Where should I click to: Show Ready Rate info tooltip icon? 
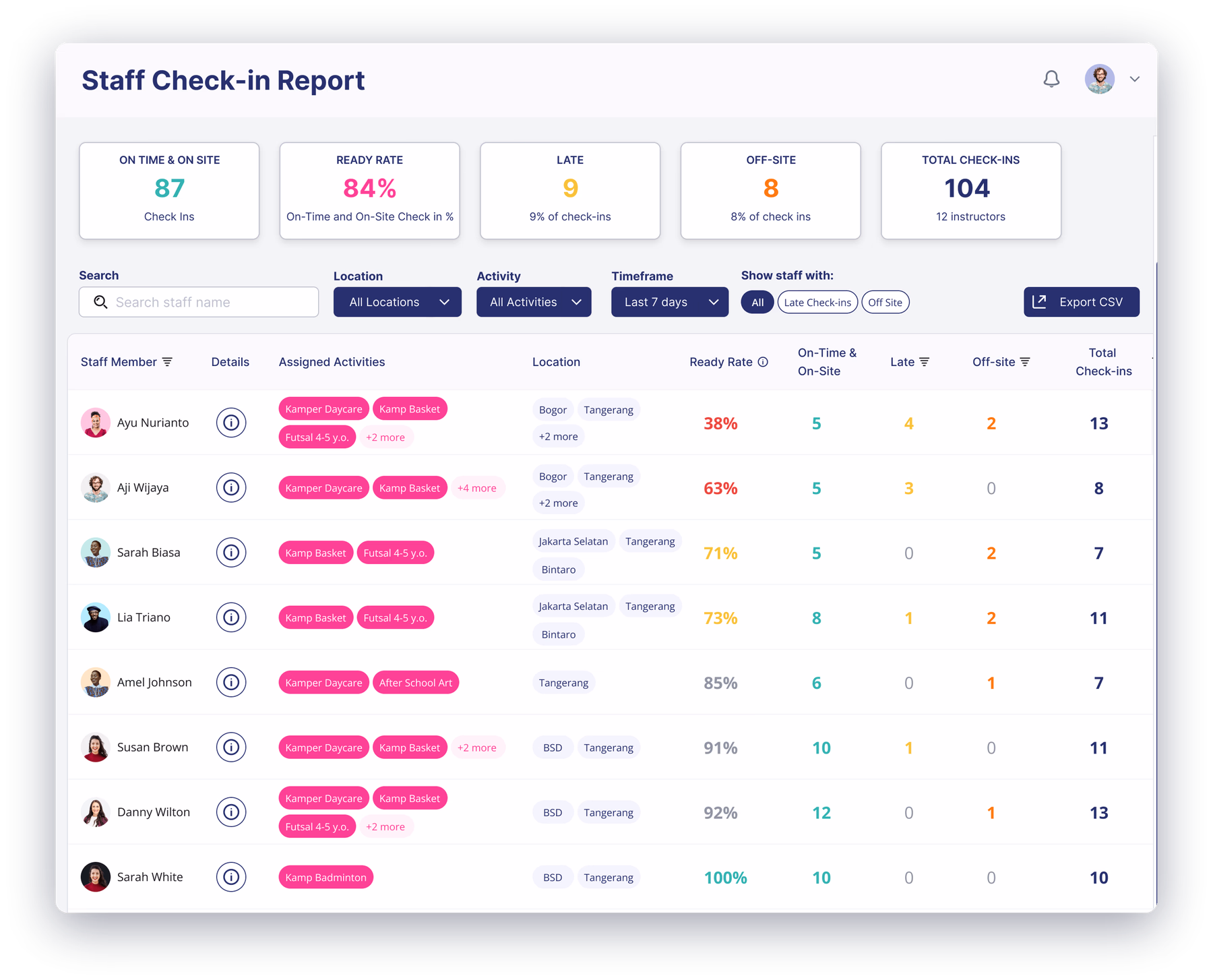click(763, 362)
